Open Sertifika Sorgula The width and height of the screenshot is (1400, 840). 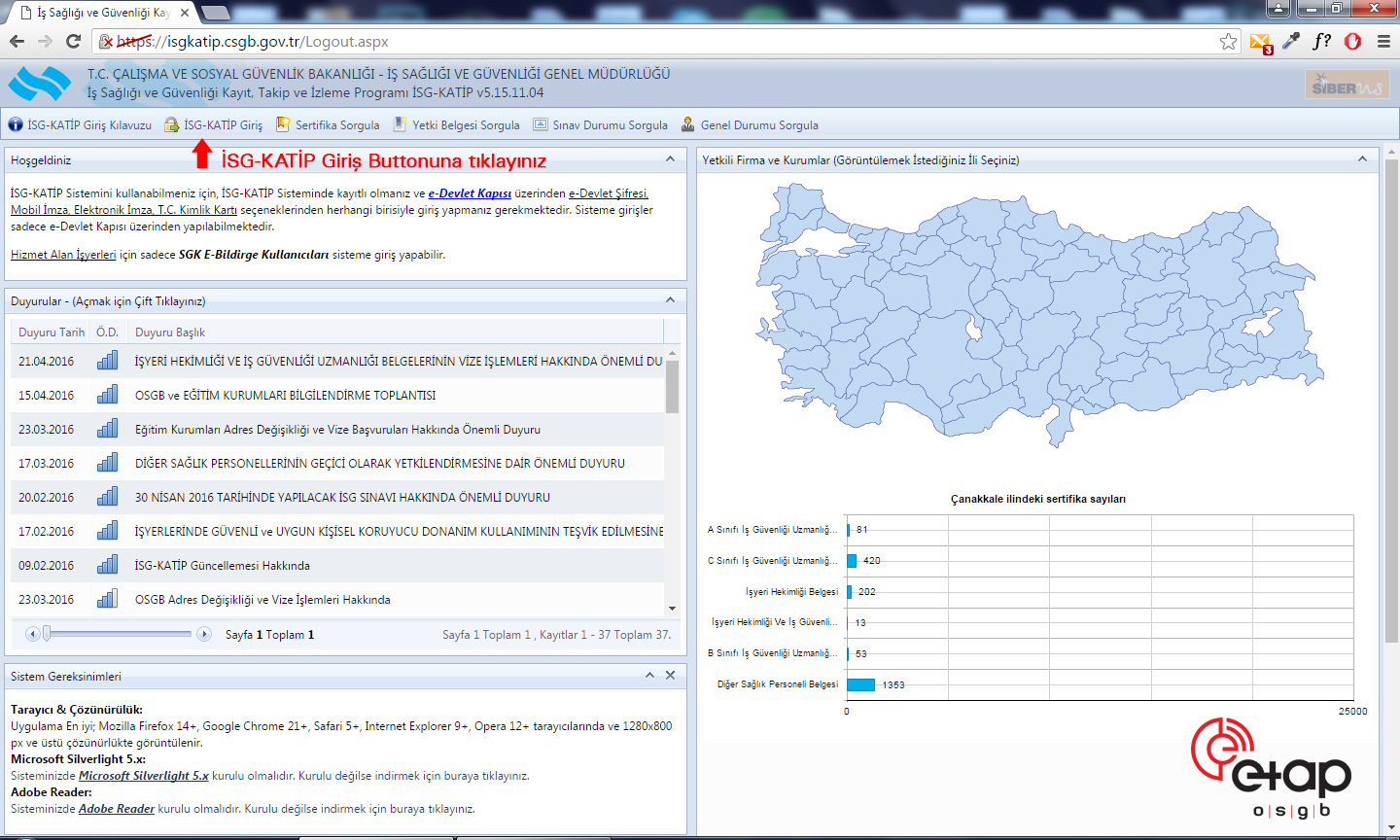tap(328, 124)
